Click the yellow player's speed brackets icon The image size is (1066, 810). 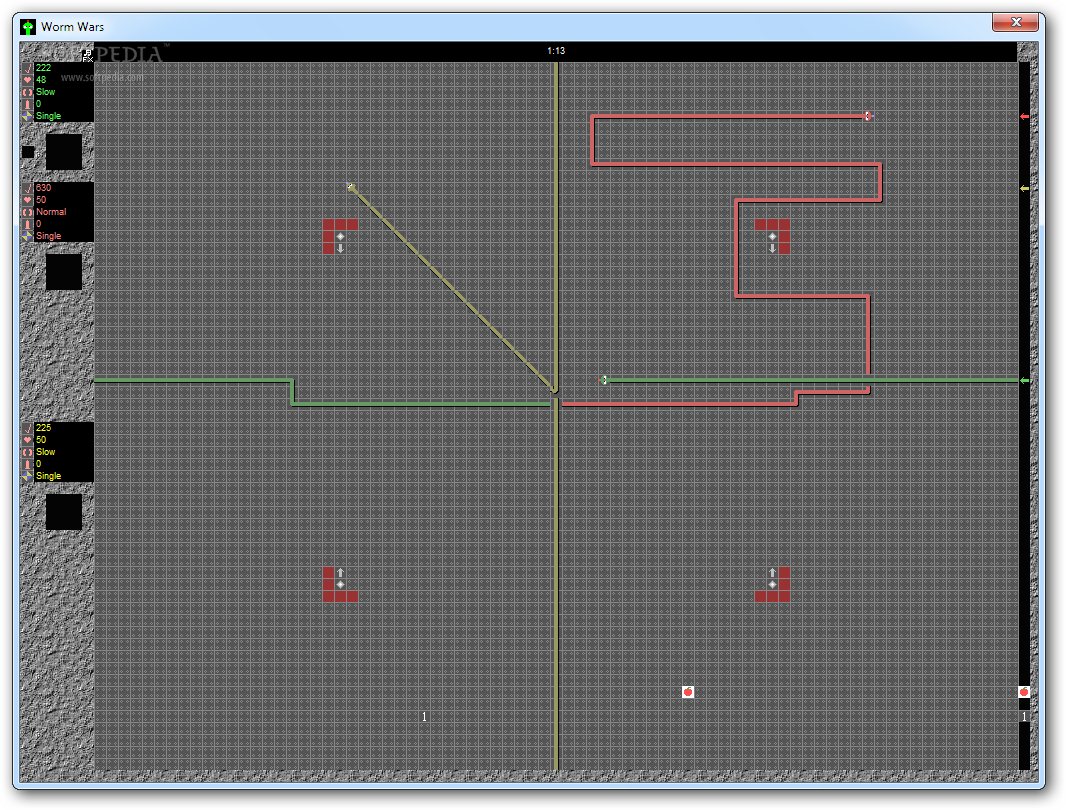point(28,452)
